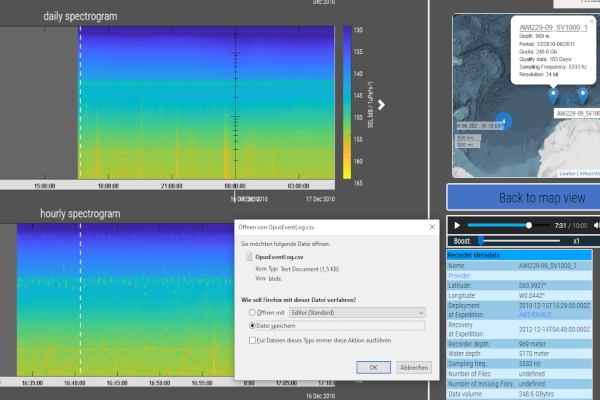
Task: Click the audio playback progress knob
Action: pos(528,225)
